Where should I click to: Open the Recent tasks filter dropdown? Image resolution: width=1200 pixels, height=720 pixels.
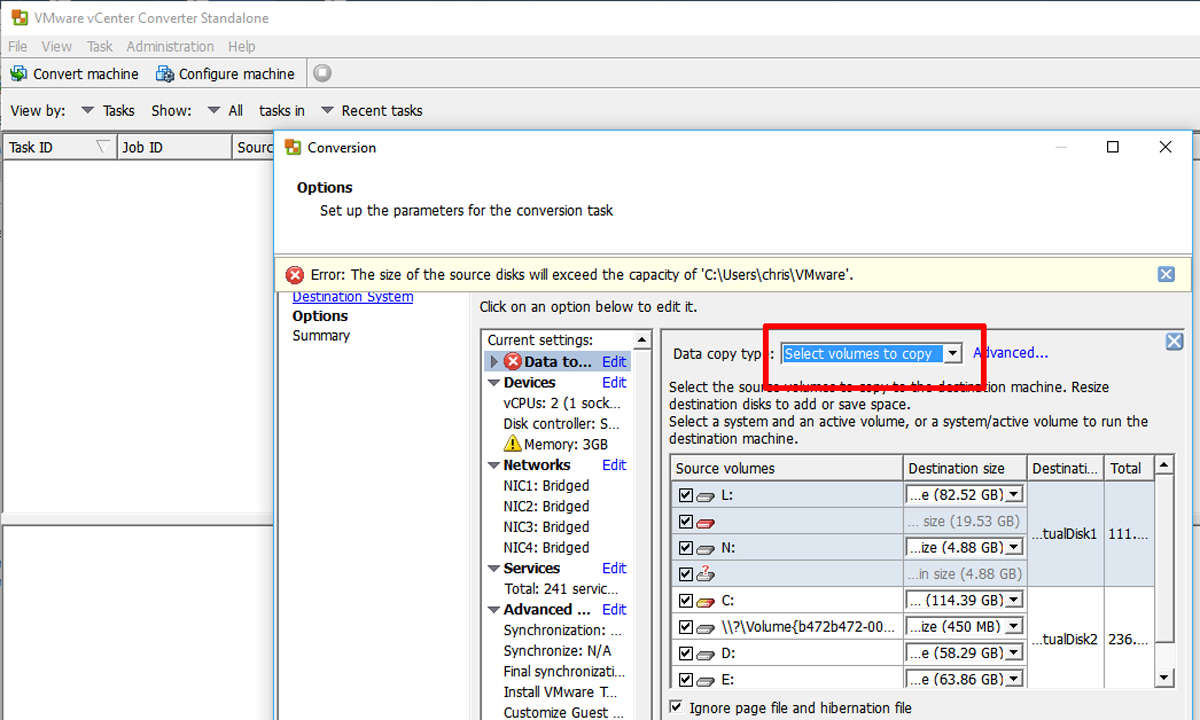(327, 111)
